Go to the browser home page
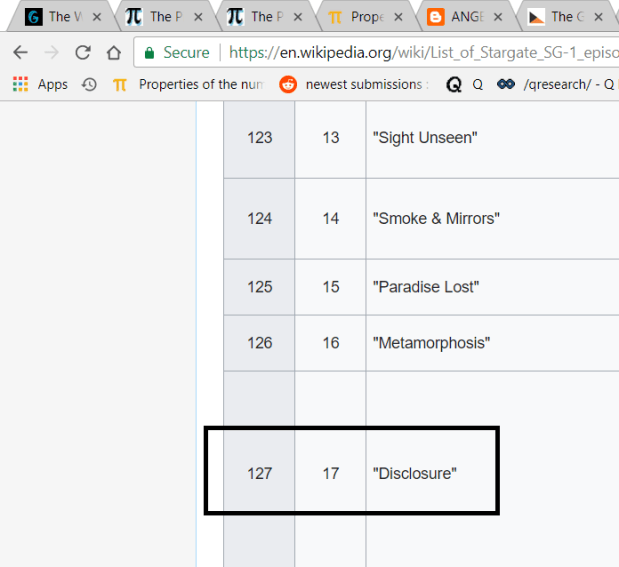The width and height of the screenshot is (619, 567). click(114, 53)
